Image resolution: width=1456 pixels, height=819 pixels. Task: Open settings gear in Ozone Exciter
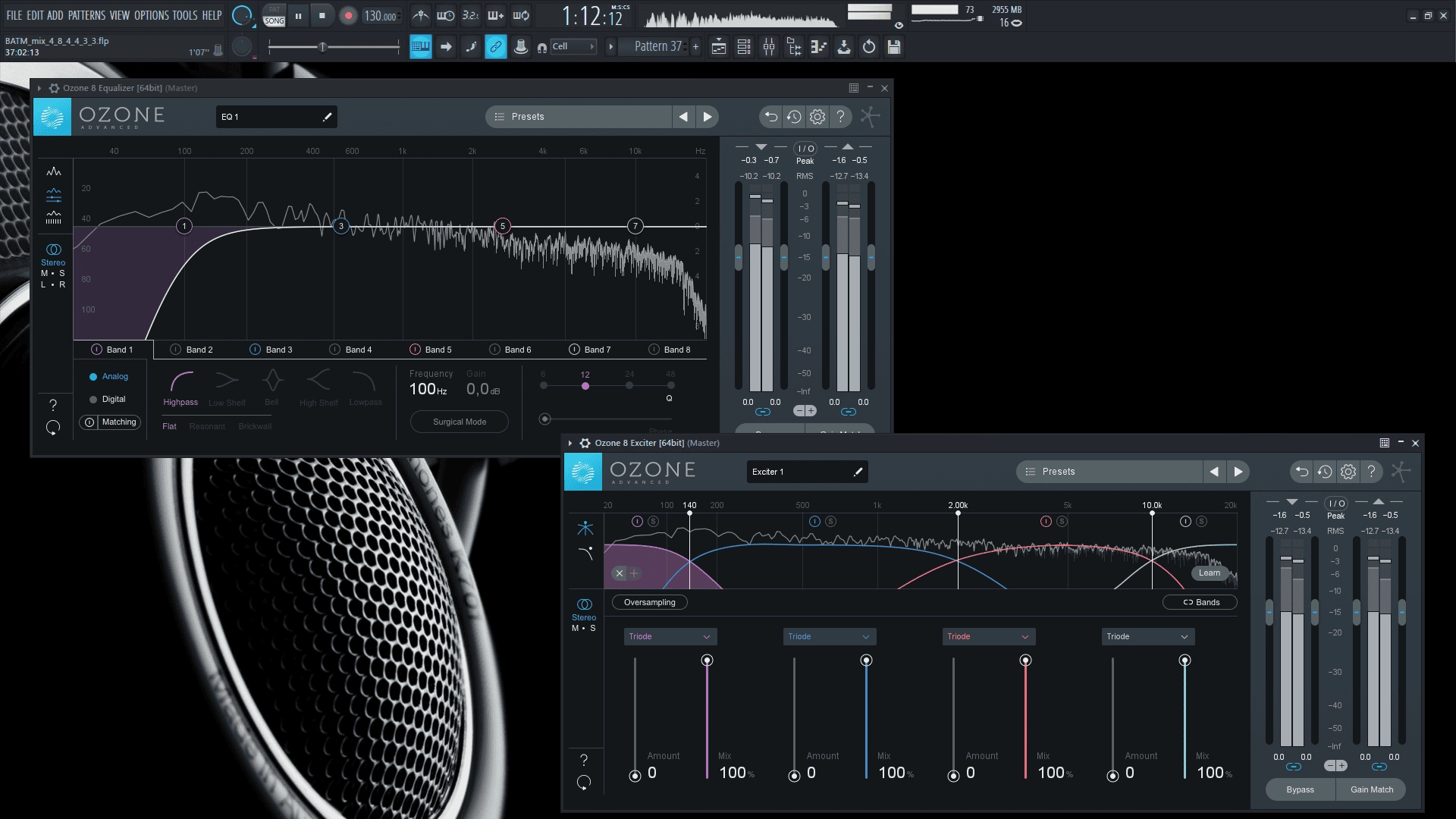[1348, 472]
